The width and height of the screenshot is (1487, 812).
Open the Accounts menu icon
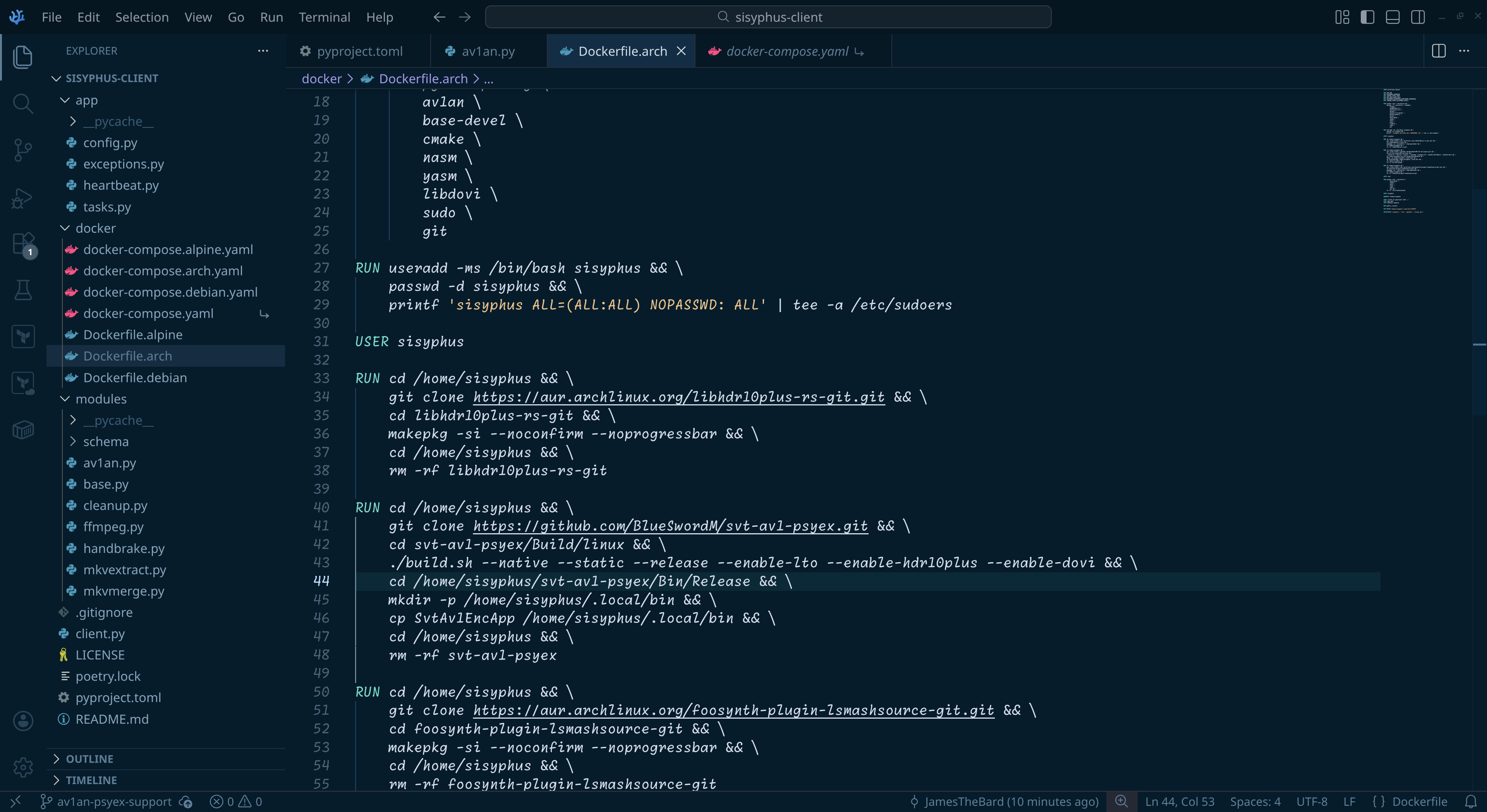tap(23, 720)
